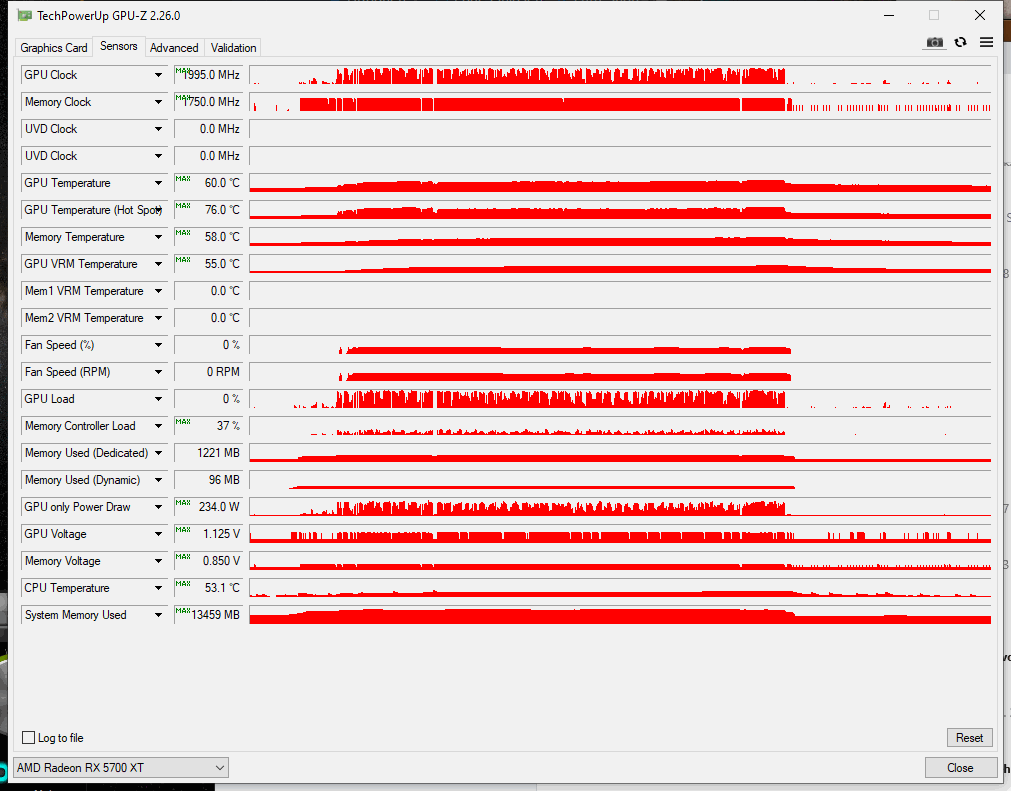Click the GPU Clock history graph
Image resolution: width=1011 pixels, height=791 pixels.
point(620,75)
